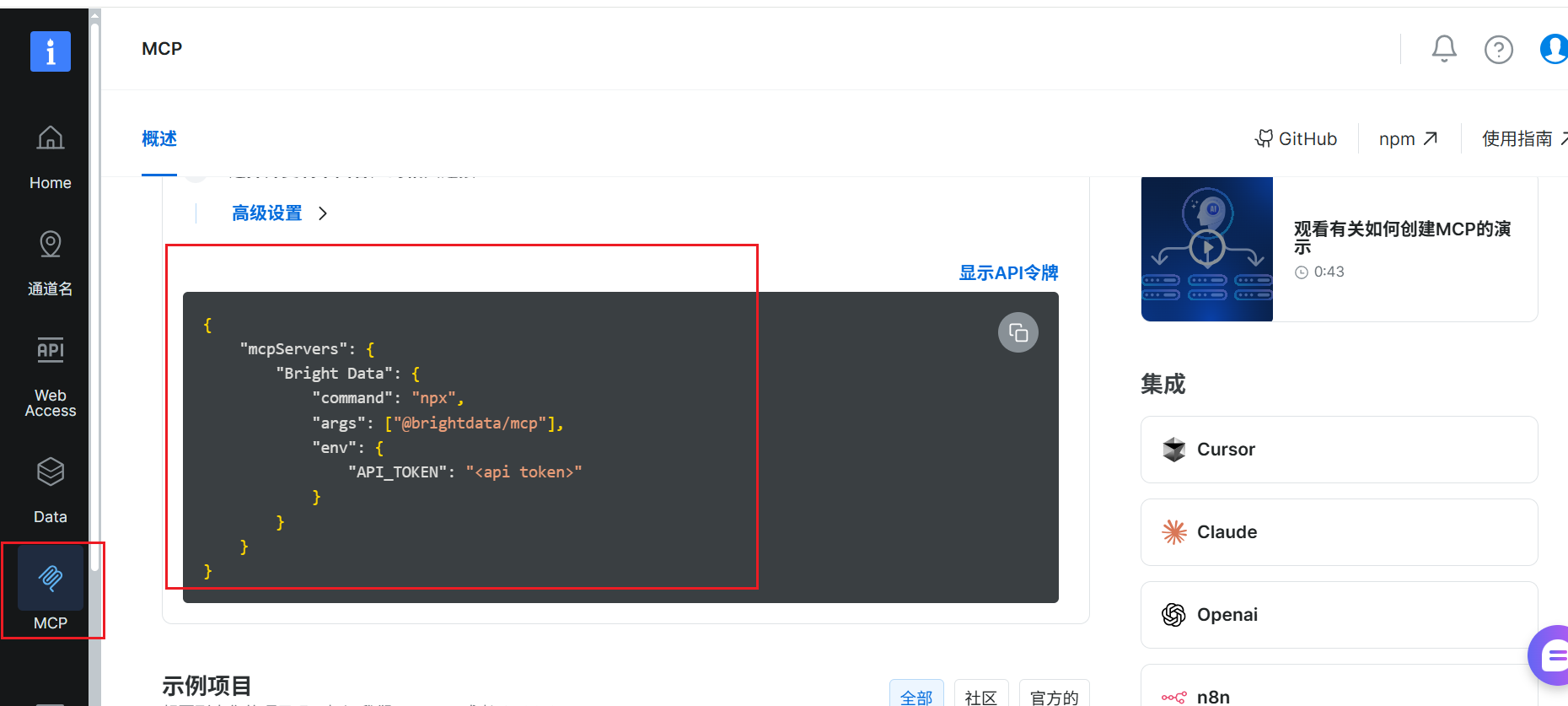Open the Claude integration card
The width and height of the screenshot is (1568, 706).
click(x=1339, y=532)
